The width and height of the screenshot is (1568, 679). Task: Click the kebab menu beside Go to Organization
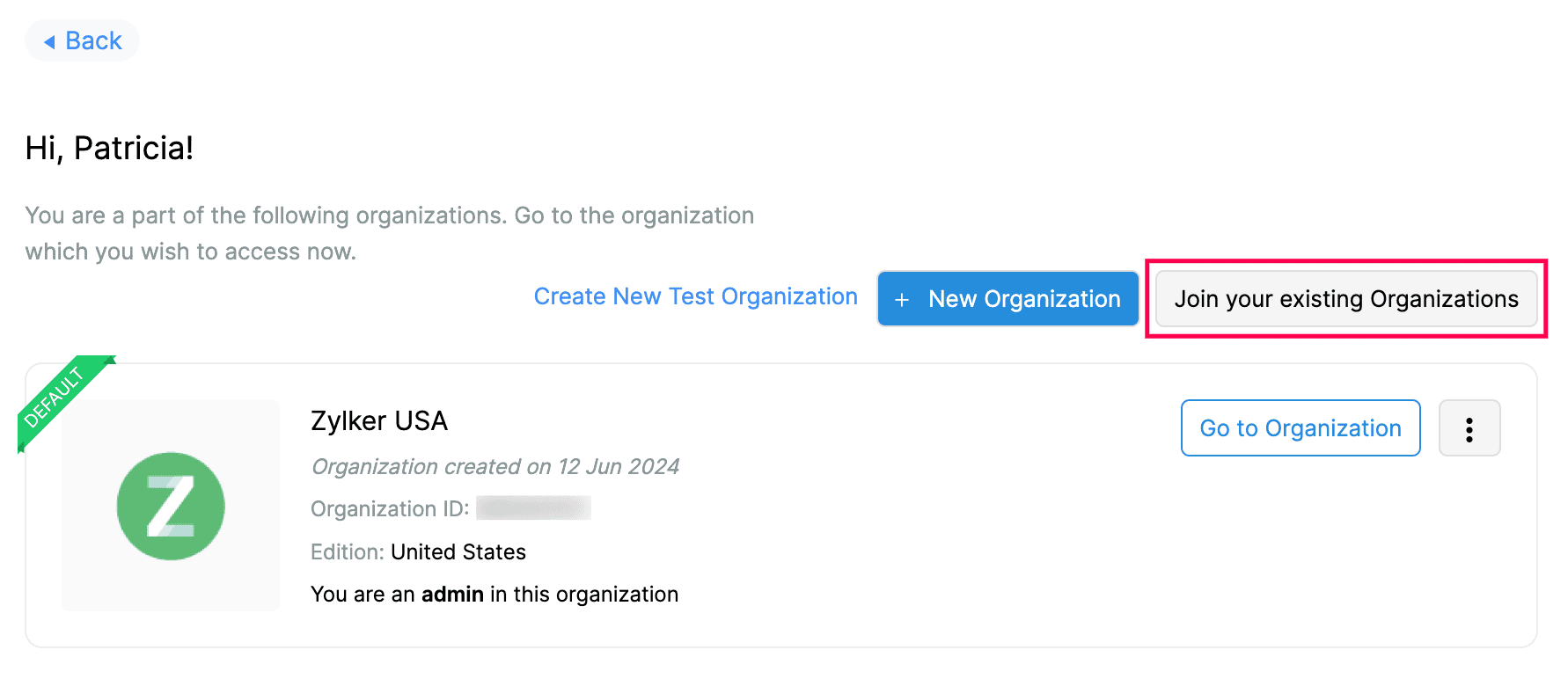[x=1469, y=428]
